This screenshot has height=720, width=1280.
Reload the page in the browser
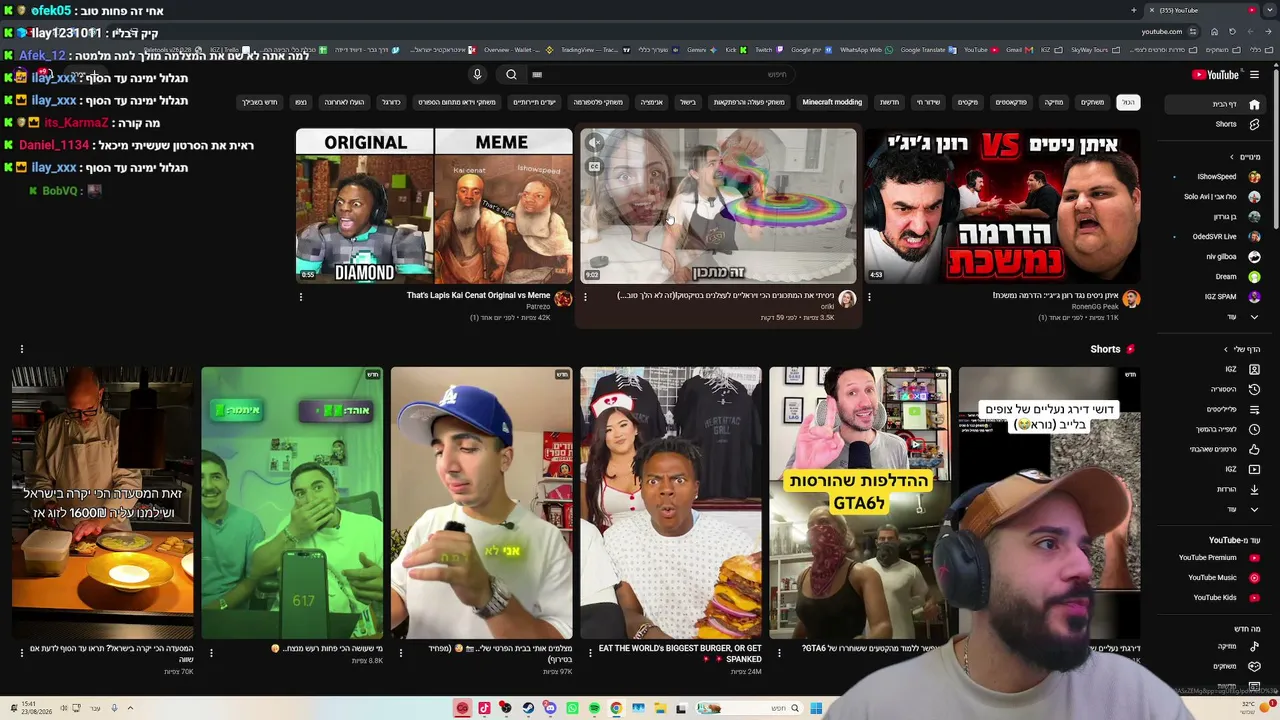[1232, 31]
